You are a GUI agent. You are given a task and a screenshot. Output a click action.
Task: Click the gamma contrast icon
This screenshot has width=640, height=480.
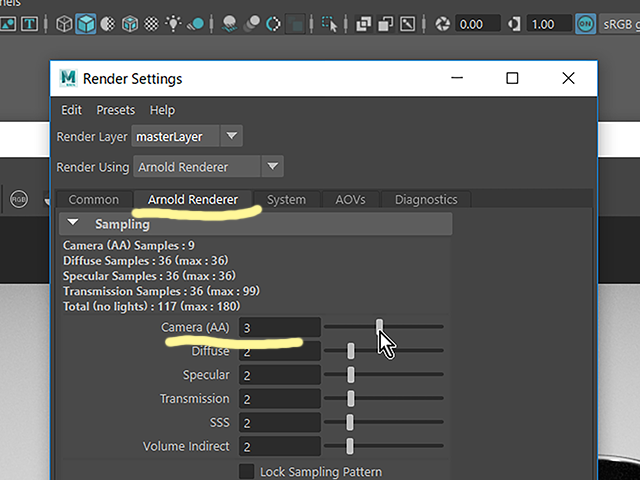(x=514, y=24)
